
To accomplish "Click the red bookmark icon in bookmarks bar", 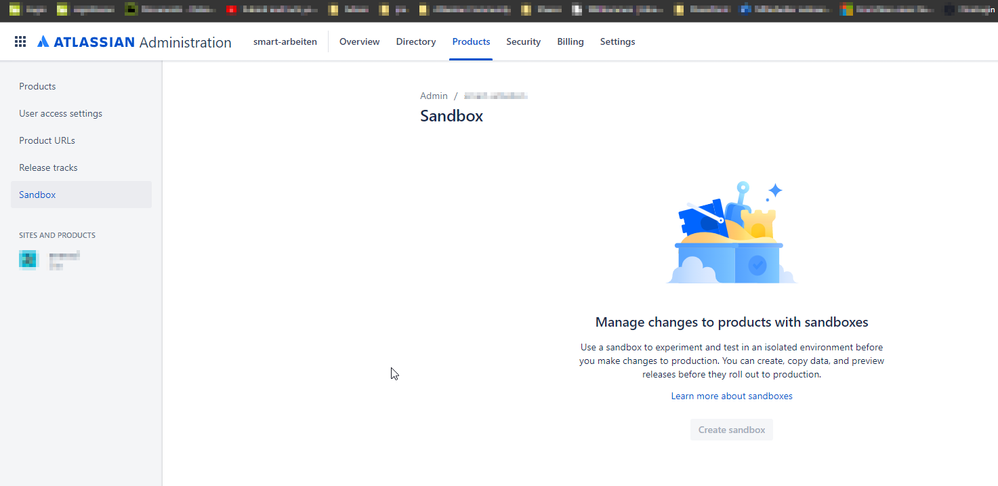I will point(232,10).
